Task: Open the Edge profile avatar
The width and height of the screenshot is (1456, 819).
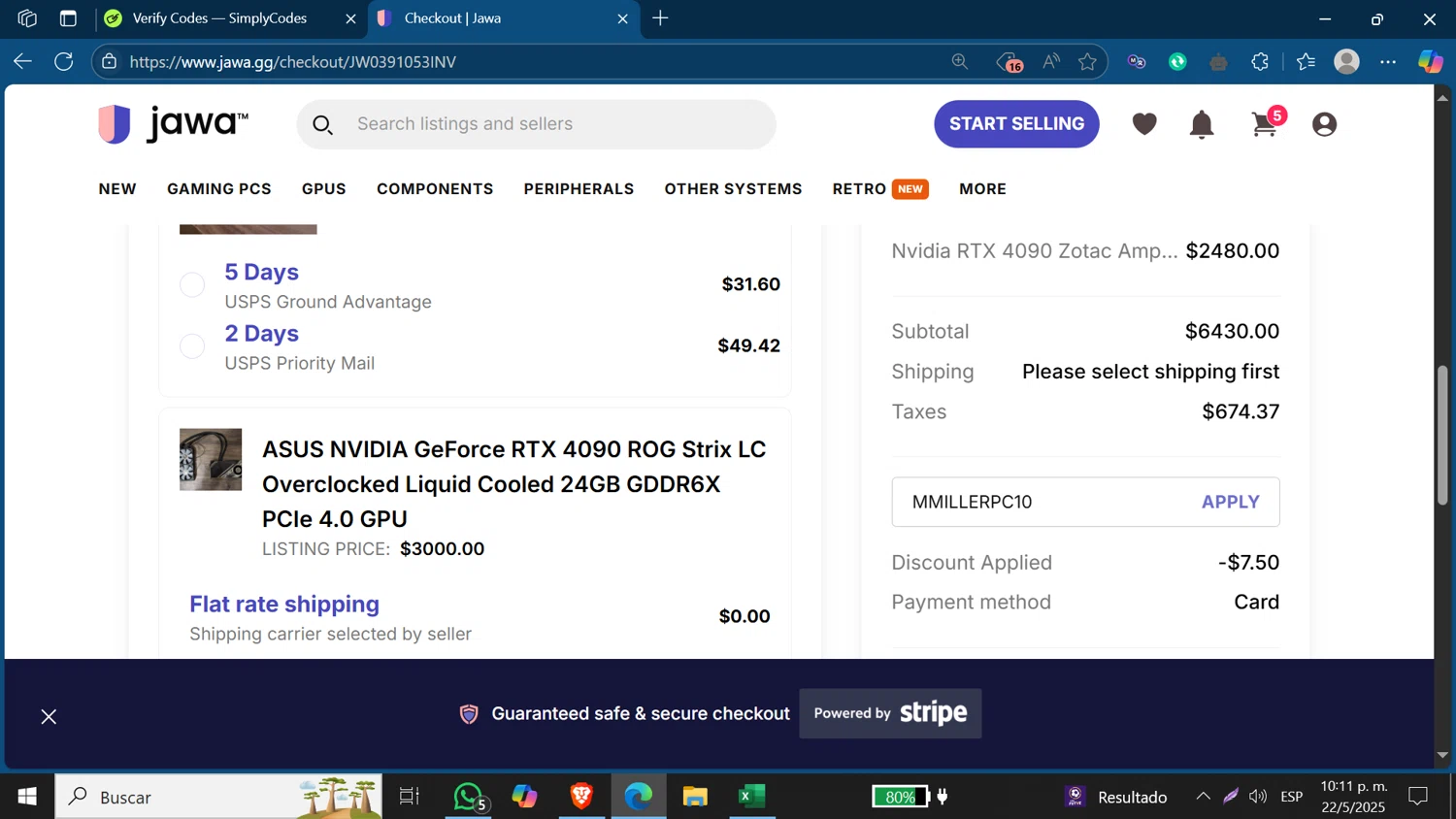Action: 1346,61
